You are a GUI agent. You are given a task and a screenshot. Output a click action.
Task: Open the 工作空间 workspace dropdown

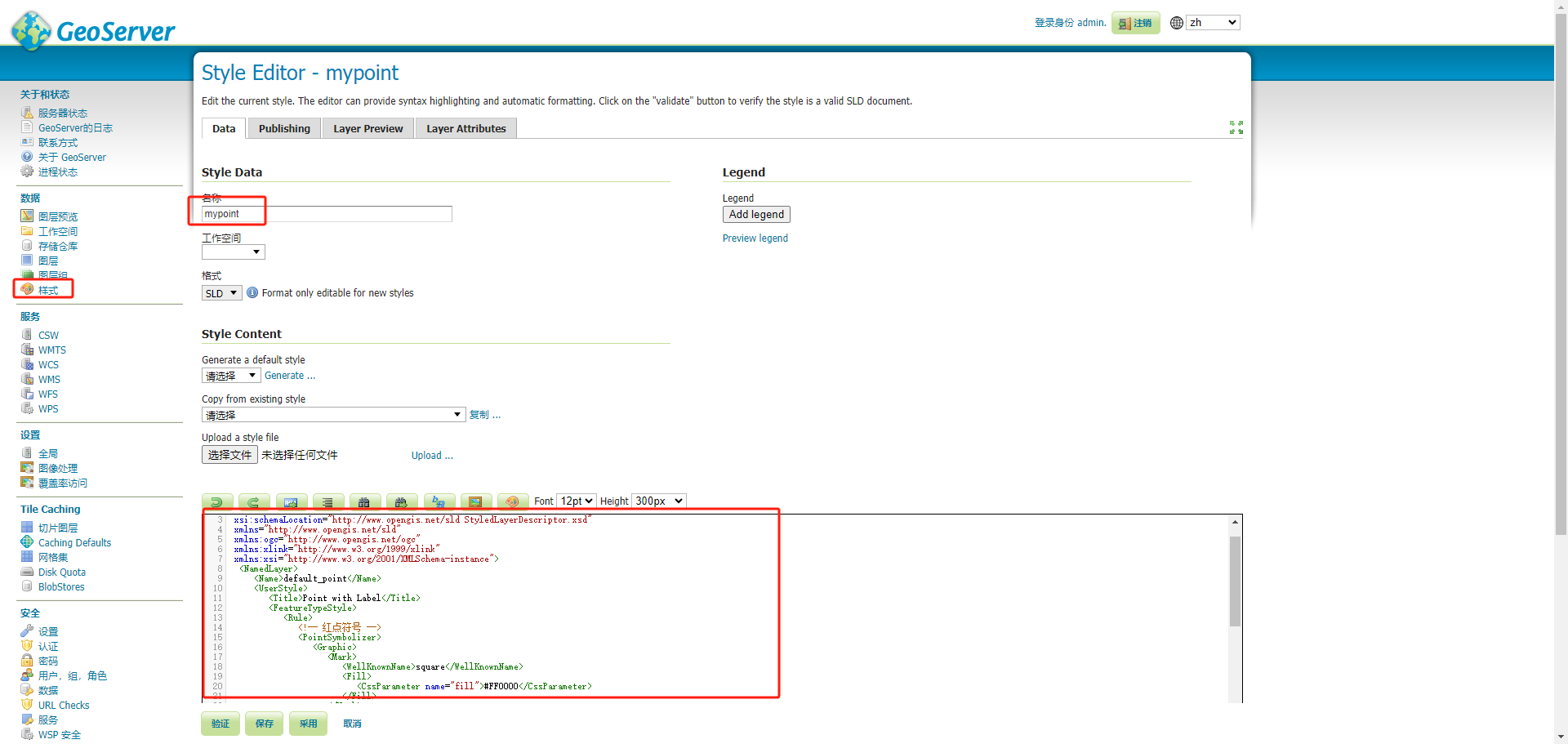pyautogui.click(x=234, y=252)
